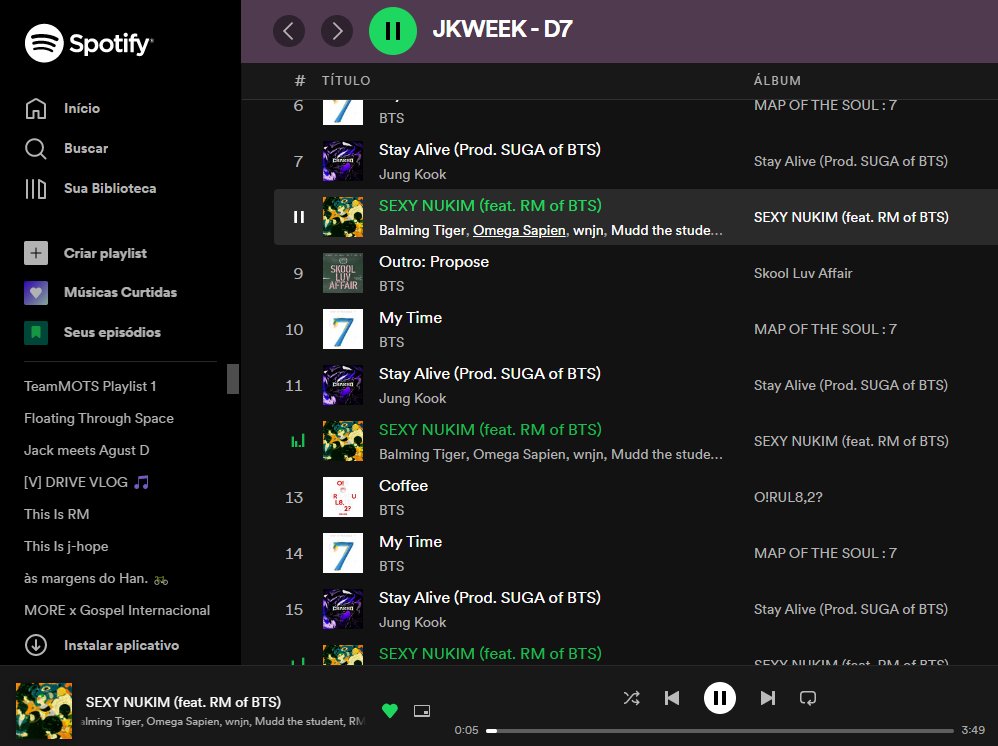Go back with the left chevron
The width and height of the screenshot is (998, 746).
pyautogui.click(x=289, y=31)
